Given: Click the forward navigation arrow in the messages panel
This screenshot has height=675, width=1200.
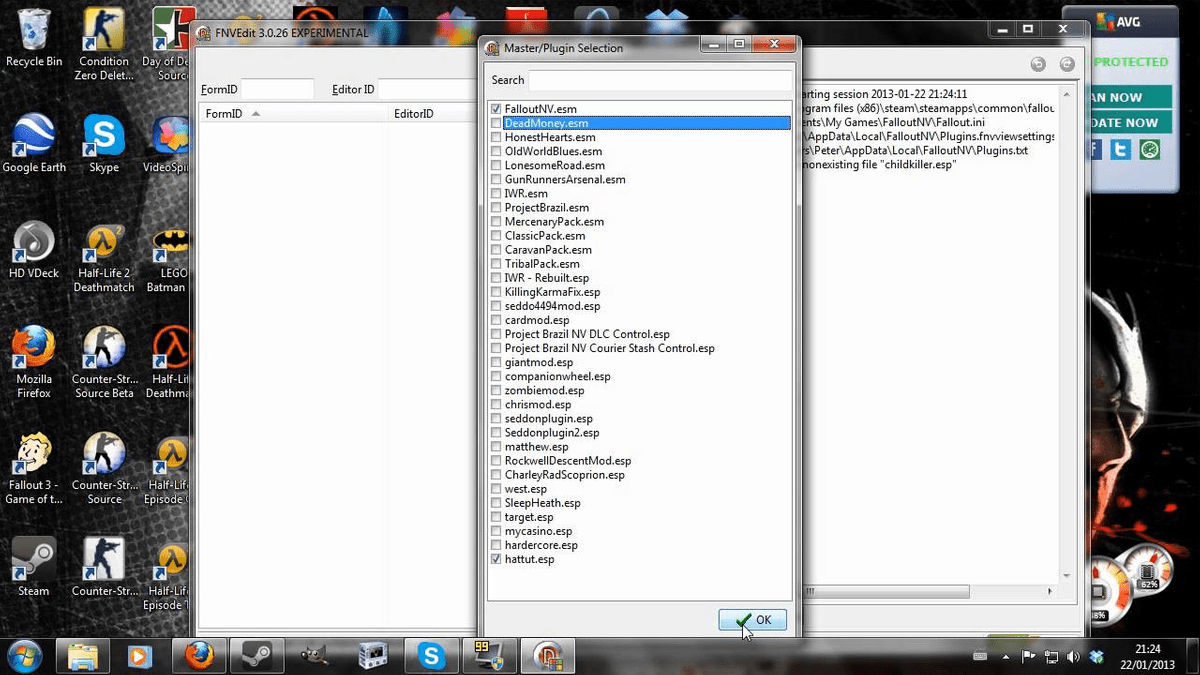Looking at the screenshot, I should [x=1066, y=62].
